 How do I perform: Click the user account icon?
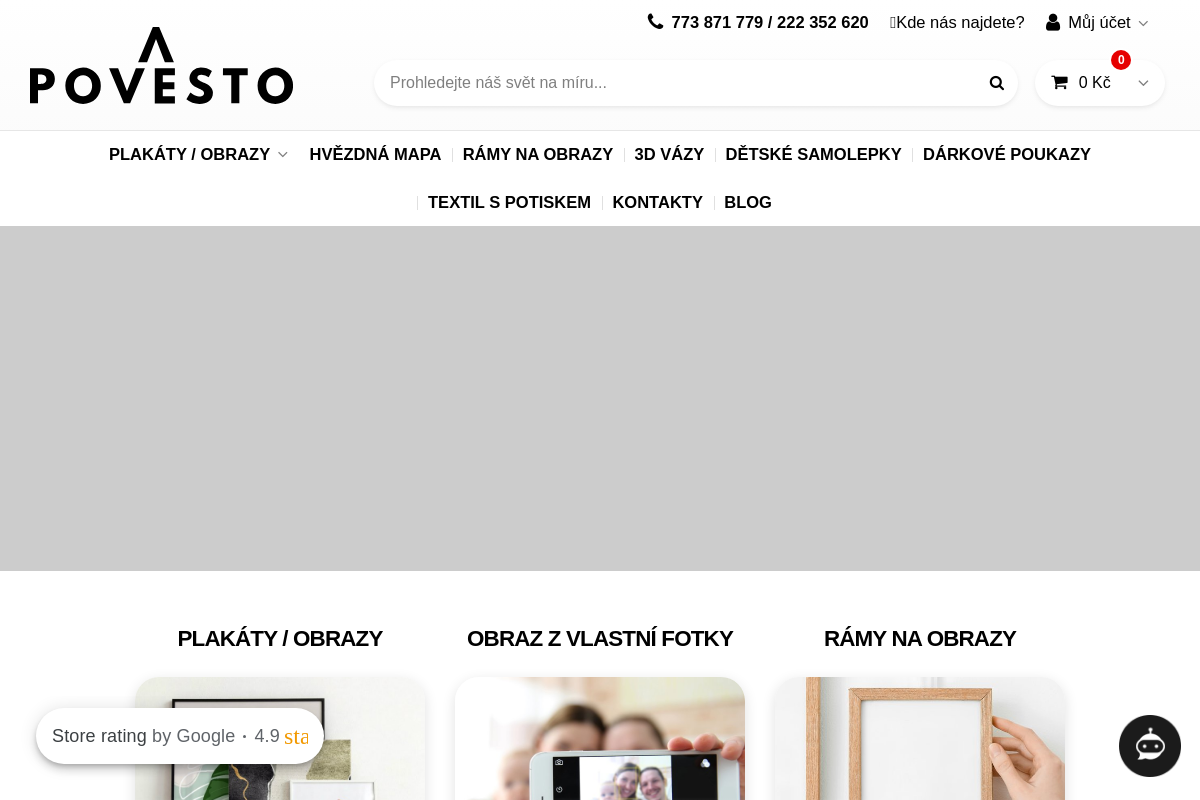(1053, 22)
